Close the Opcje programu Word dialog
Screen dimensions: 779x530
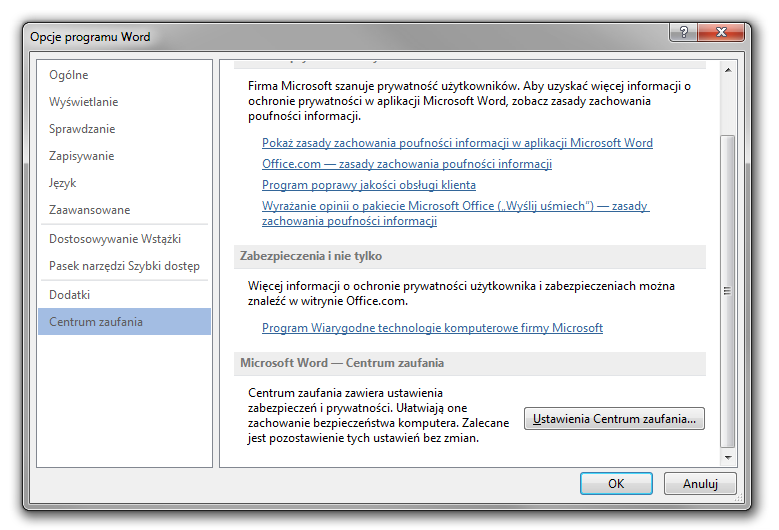721,32
